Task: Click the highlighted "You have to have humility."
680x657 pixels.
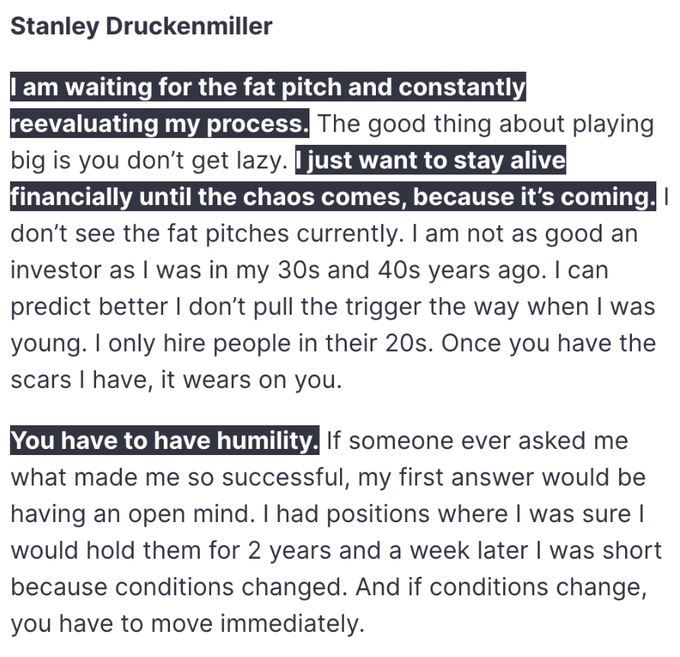Action: pyautogui.click(x=165, y=440)
